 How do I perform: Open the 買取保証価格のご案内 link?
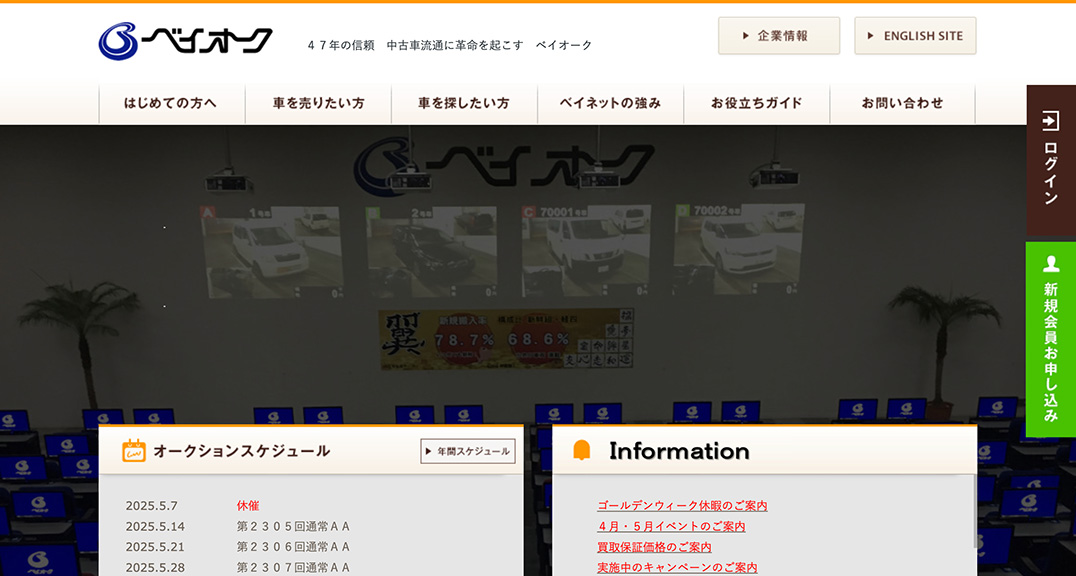(654, 547)
